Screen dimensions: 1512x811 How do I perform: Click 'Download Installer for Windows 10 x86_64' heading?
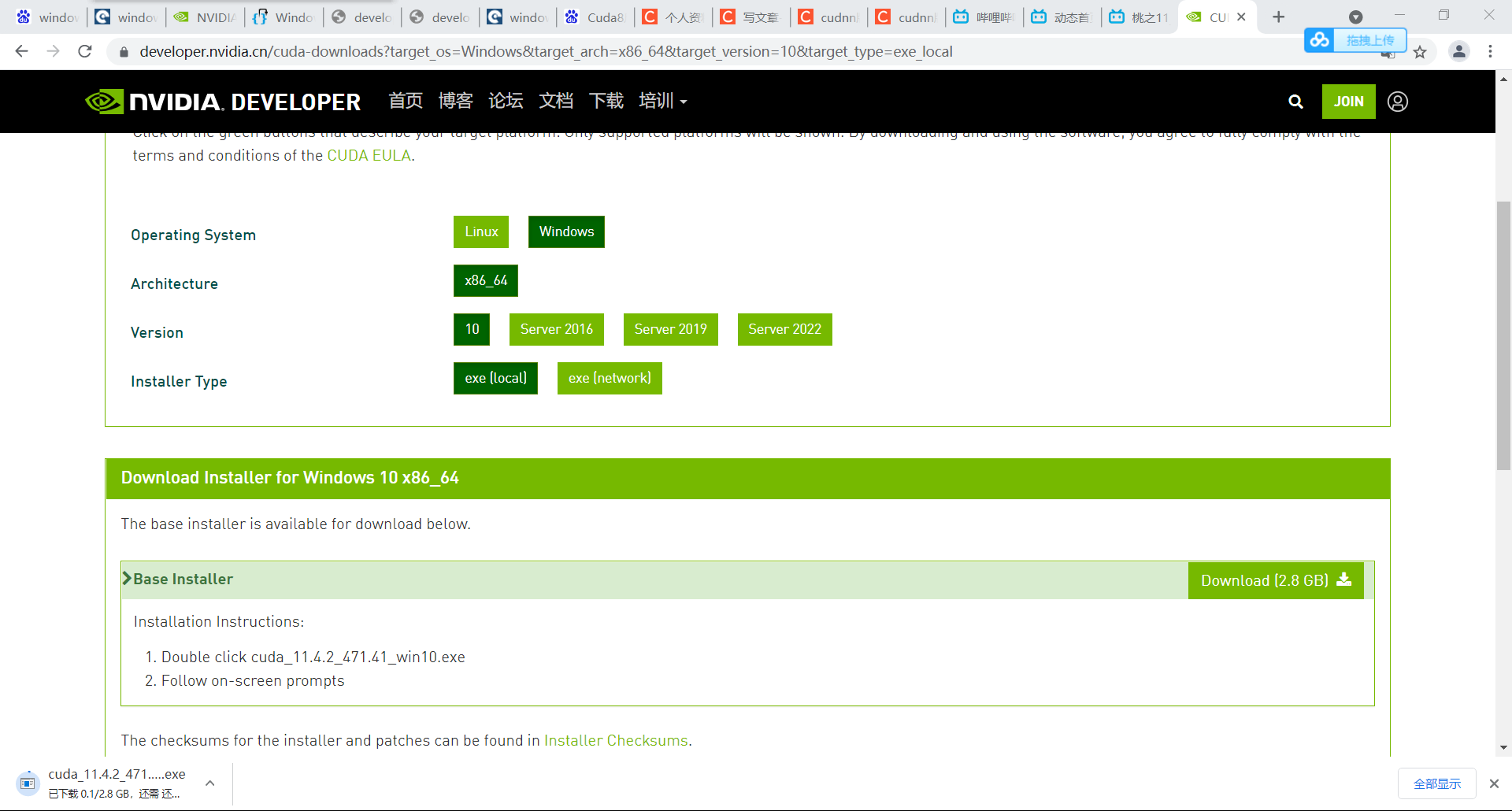[x=290, y=478]
